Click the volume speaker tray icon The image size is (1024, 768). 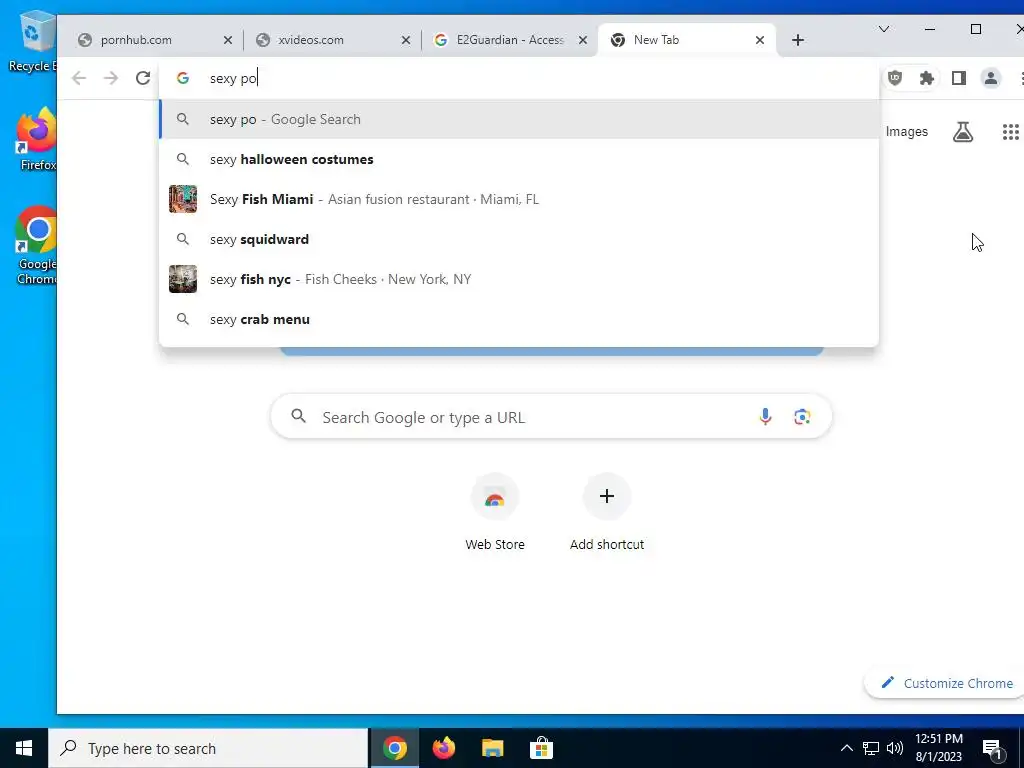(895, 748)
